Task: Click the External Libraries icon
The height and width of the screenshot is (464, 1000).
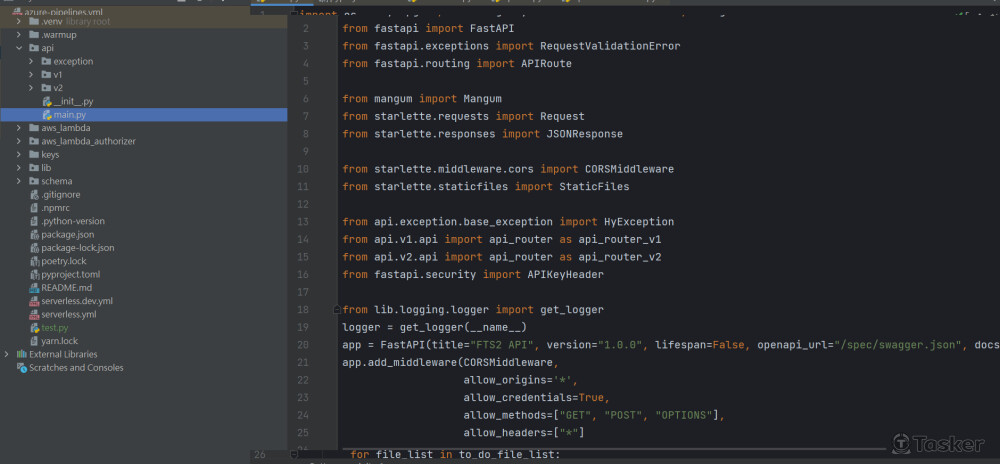Action: coord(21,354)
